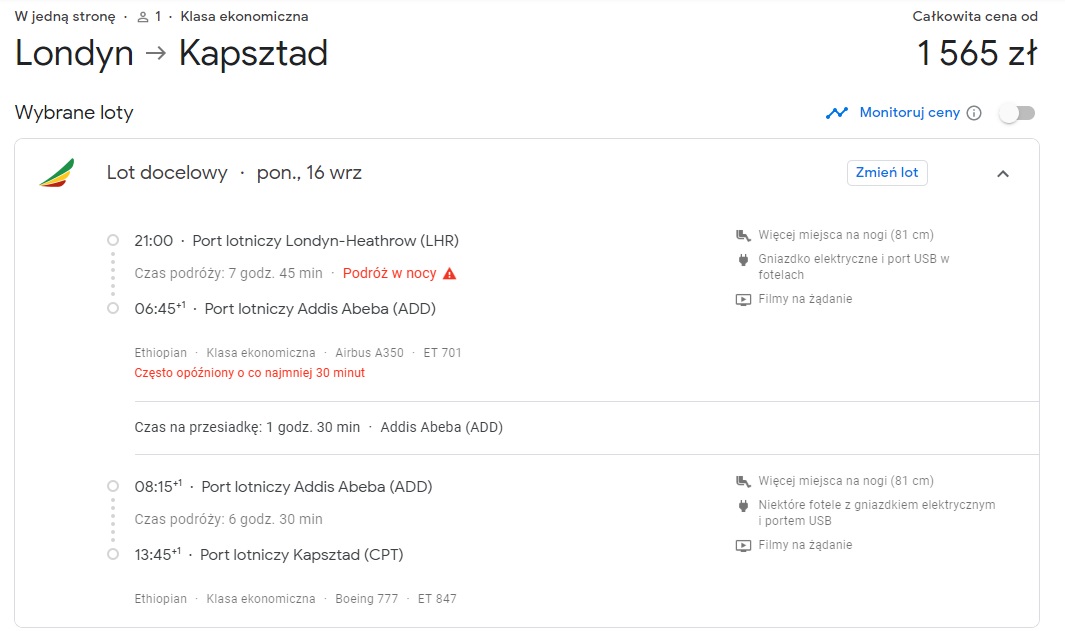
Task: Collapse the Lot docelowy flight details
Action: (1003, 174)
